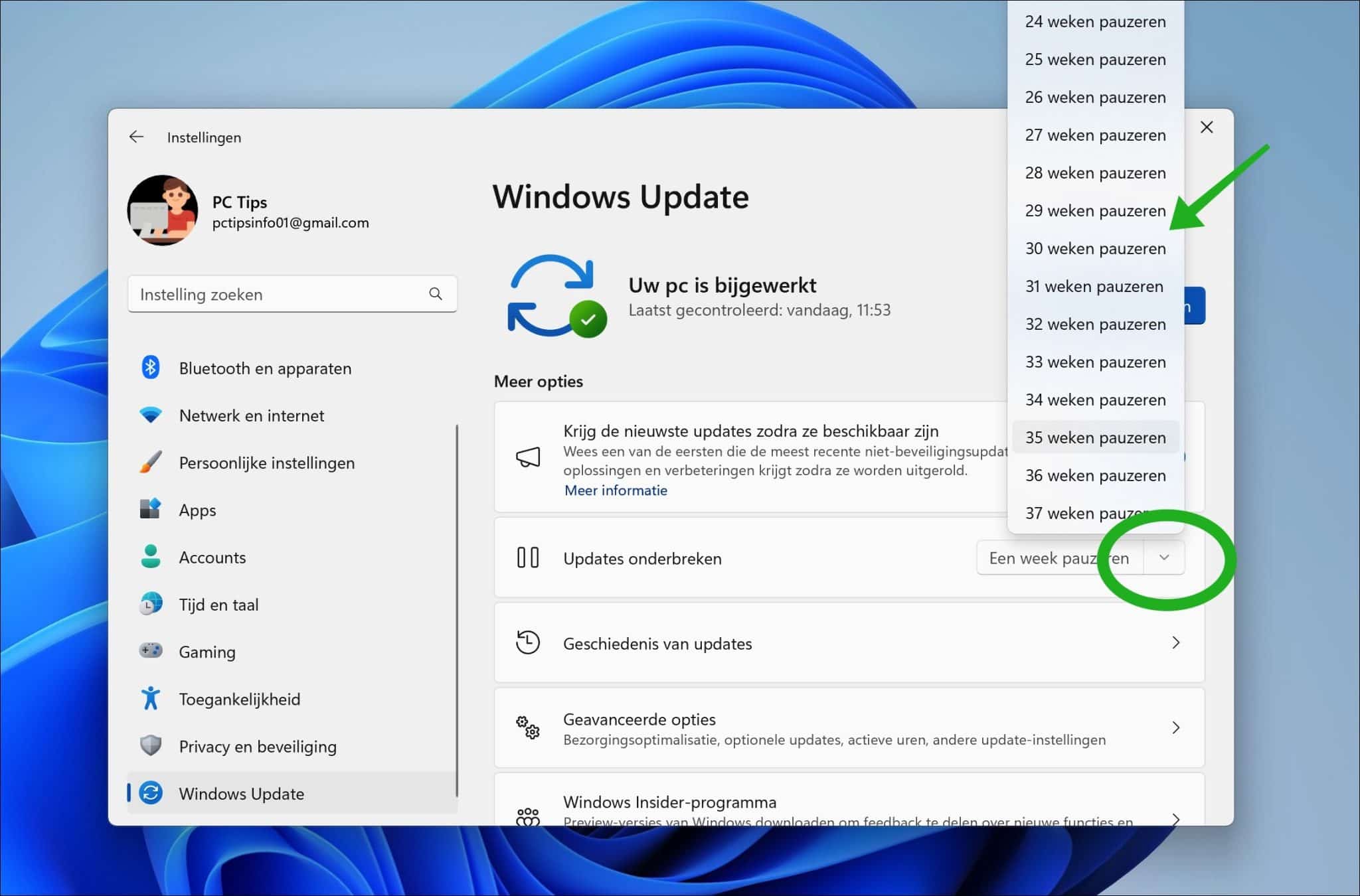Select 30 weken pauzeren from the list
Viewport: 1360px width, 896px height.
[1094, 248]
